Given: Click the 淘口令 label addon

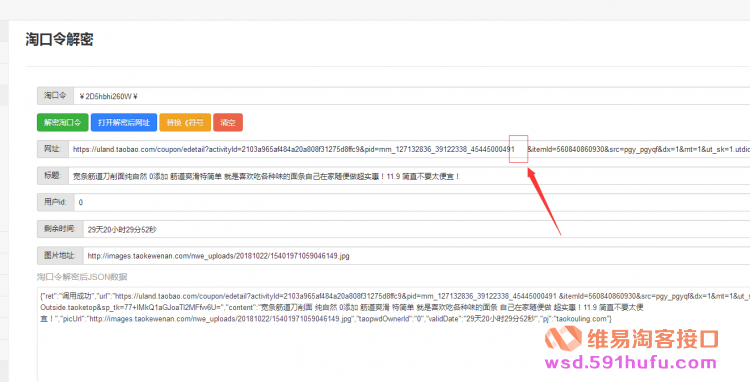Looking at the screenshot, I should coord(55,96).
